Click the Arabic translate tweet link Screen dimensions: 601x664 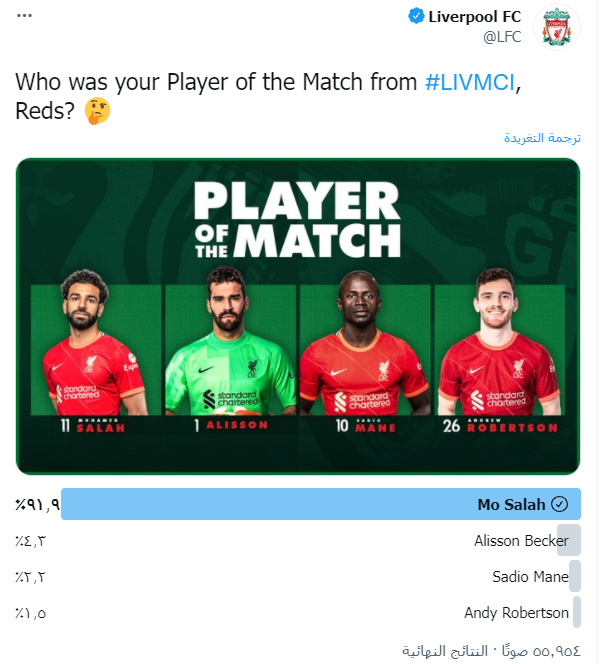(x=541, y=138)
